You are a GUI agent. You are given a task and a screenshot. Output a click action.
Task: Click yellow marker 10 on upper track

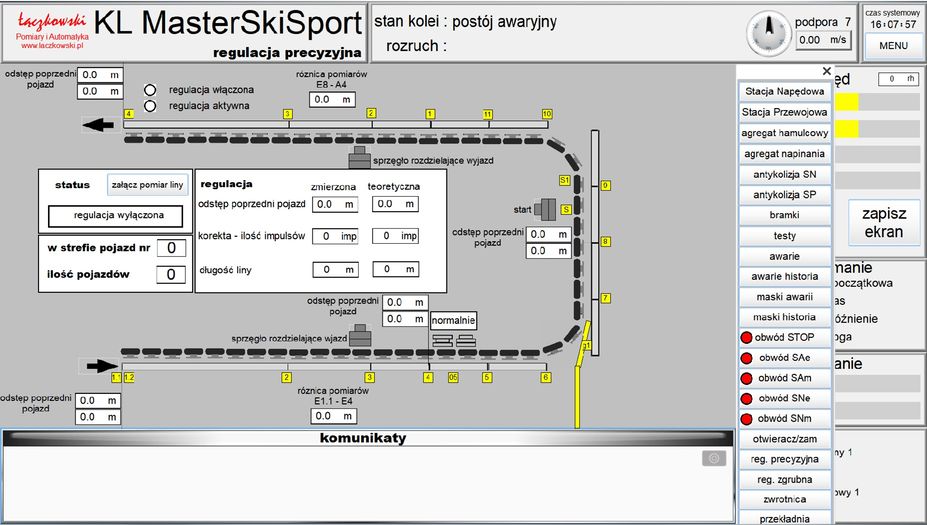(547, 114)
